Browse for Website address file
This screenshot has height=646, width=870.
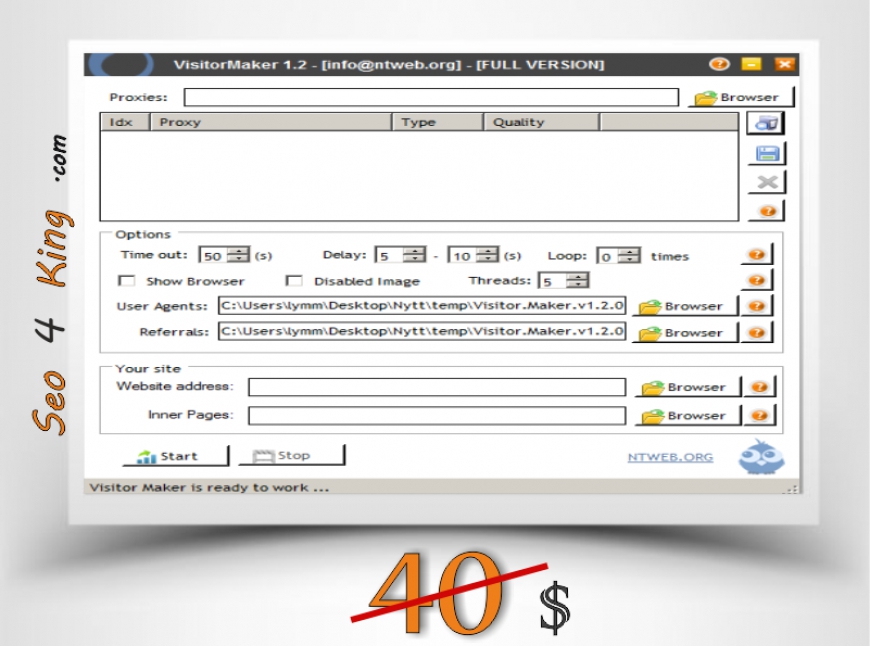coord(689,387)
